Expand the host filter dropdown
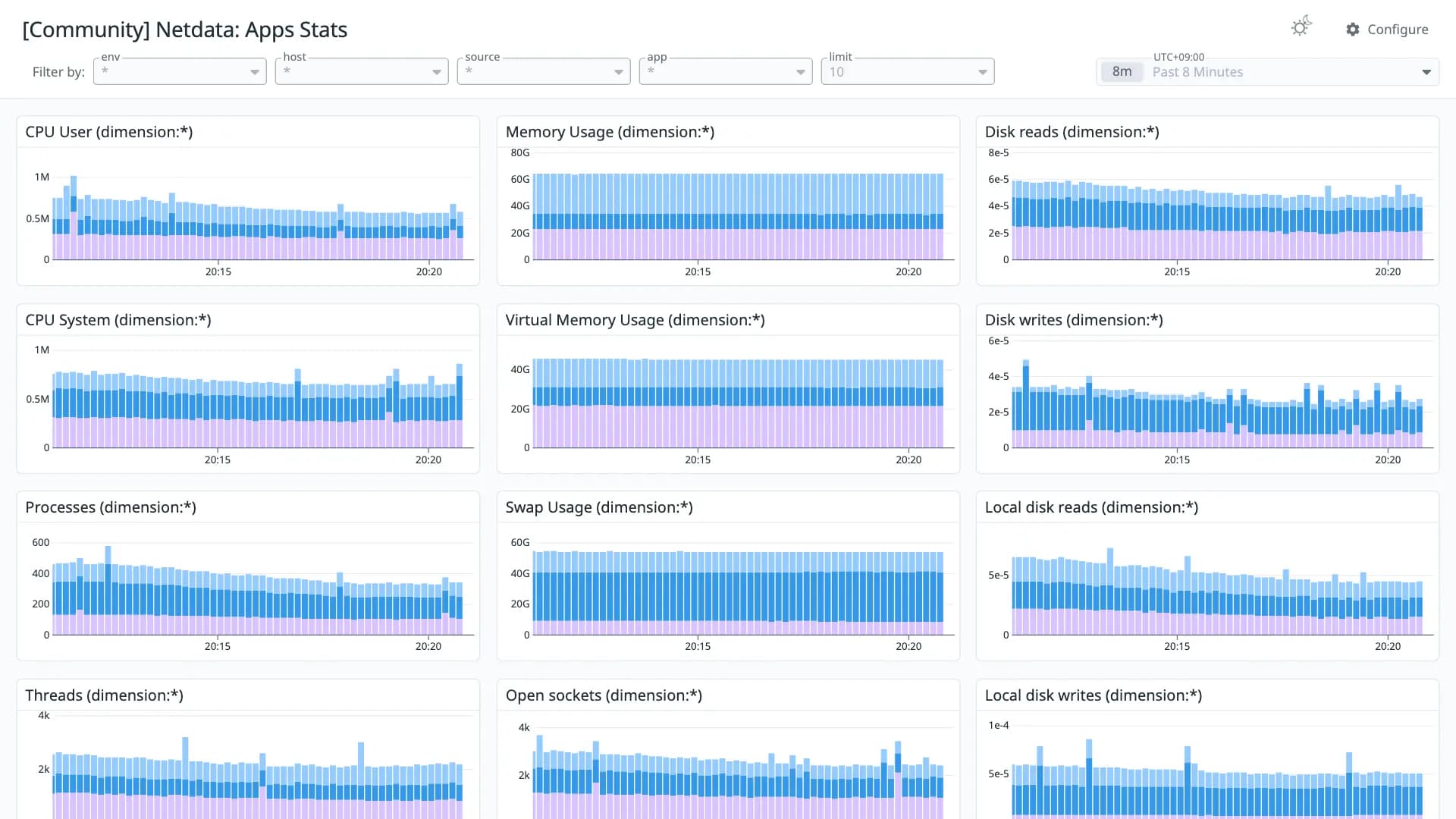The image size is (1456, 819). pyautogui.click(x=362, y=71)
